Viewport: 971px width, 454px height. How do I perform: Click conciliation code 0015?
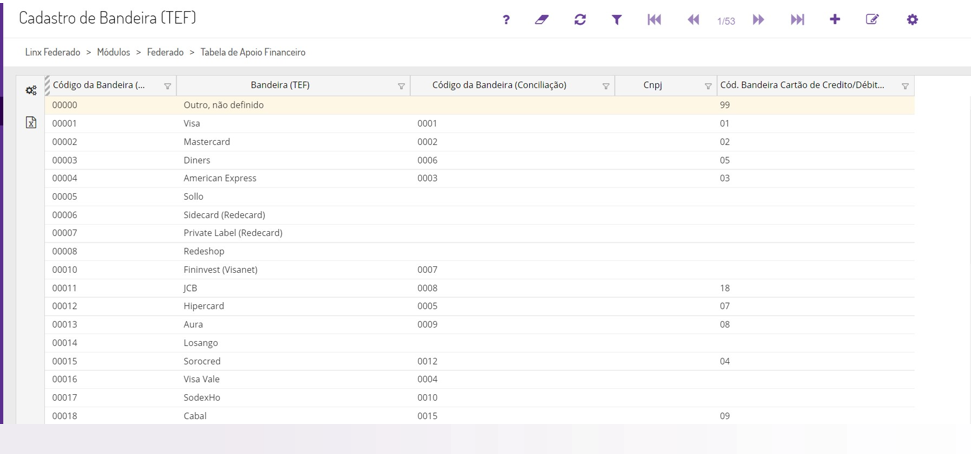tap(427, 416)
